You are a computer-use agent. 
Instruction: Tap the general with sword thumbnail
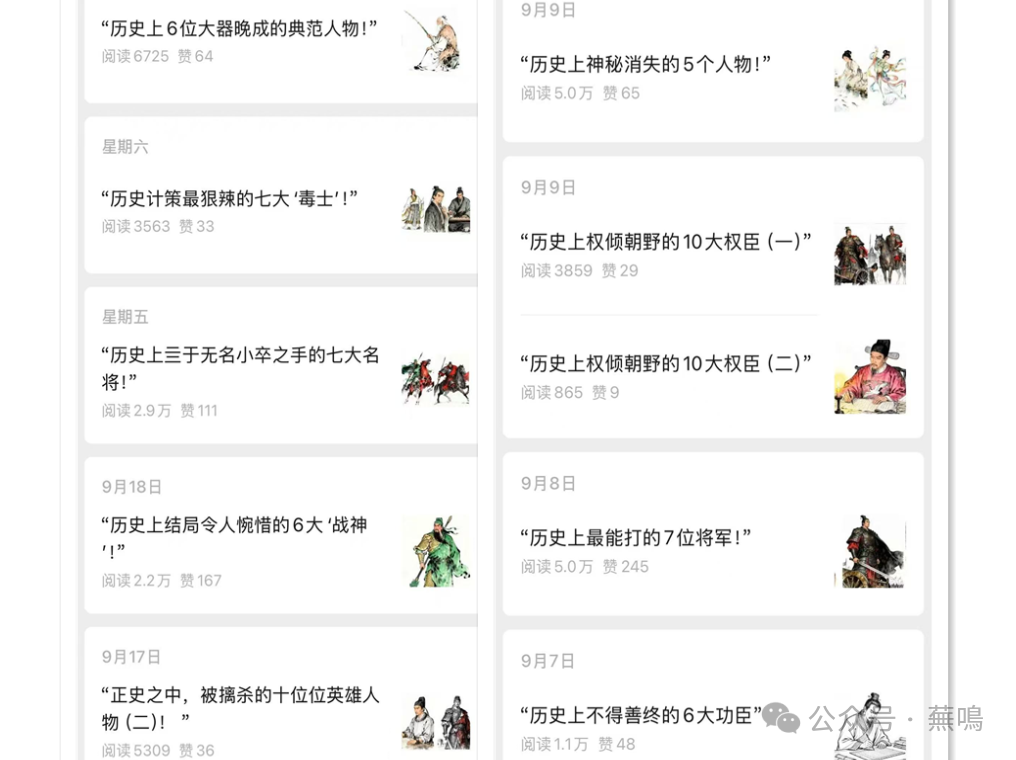870,551
